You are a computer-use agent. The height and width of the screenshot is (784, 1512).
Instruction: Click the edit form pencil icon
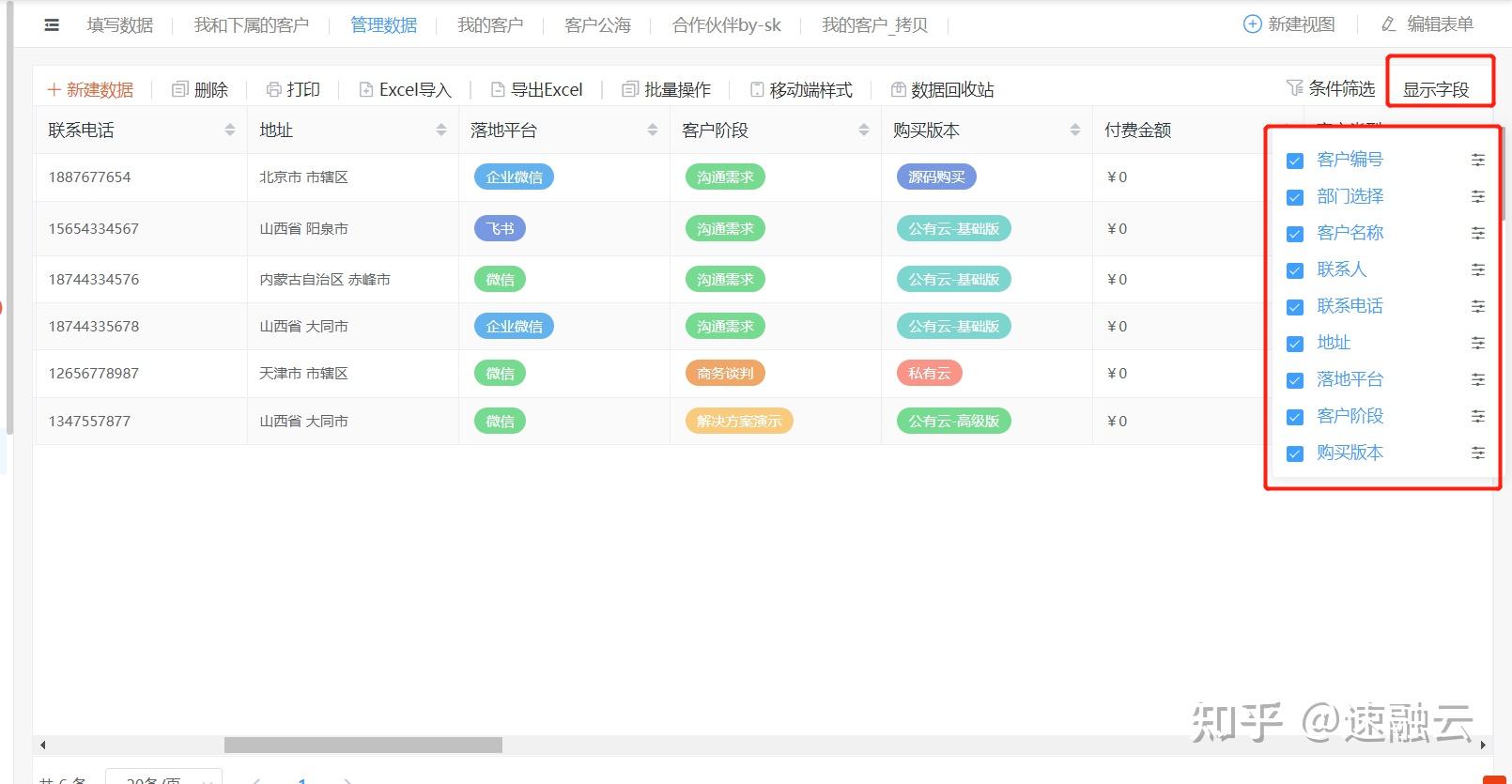point(1389,24)
